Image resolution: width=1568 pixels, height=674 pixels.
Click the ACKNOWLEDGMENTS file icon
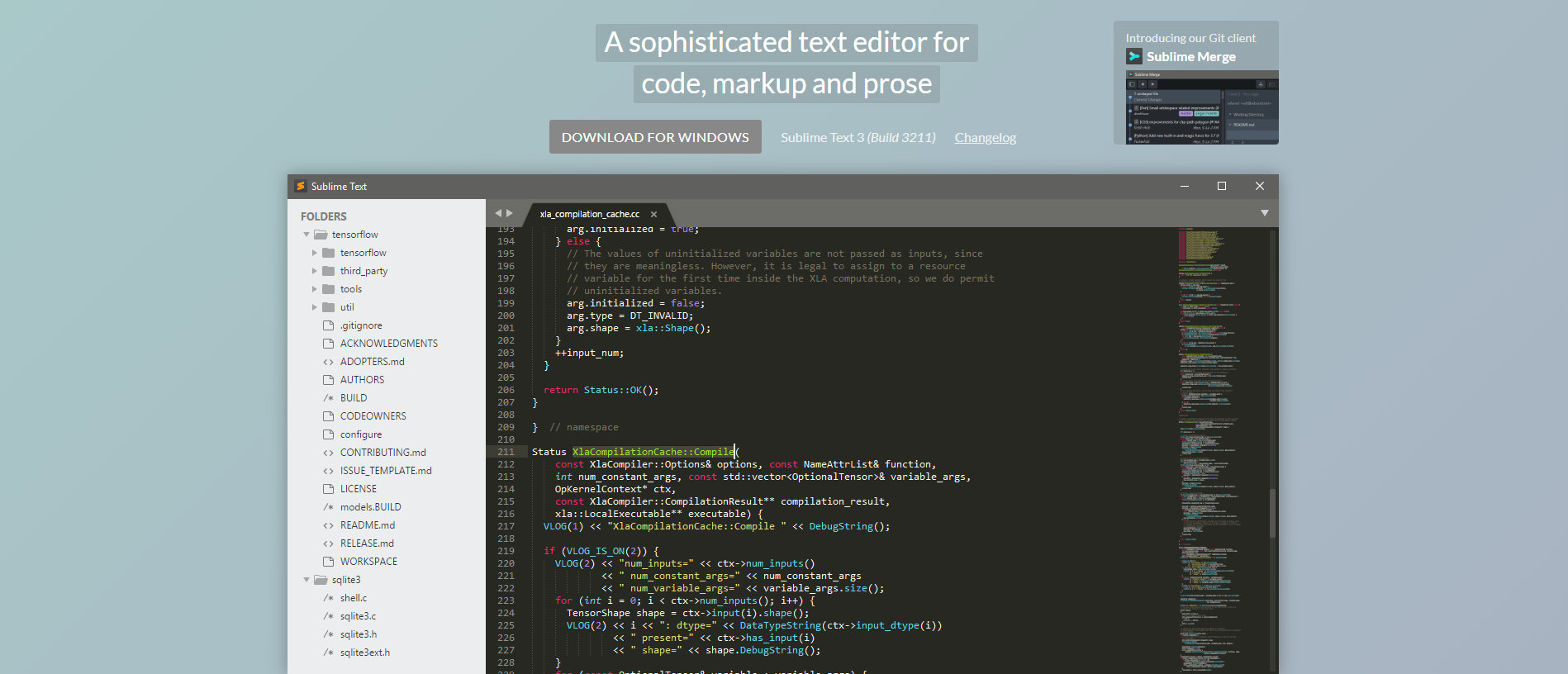(328, 344)
